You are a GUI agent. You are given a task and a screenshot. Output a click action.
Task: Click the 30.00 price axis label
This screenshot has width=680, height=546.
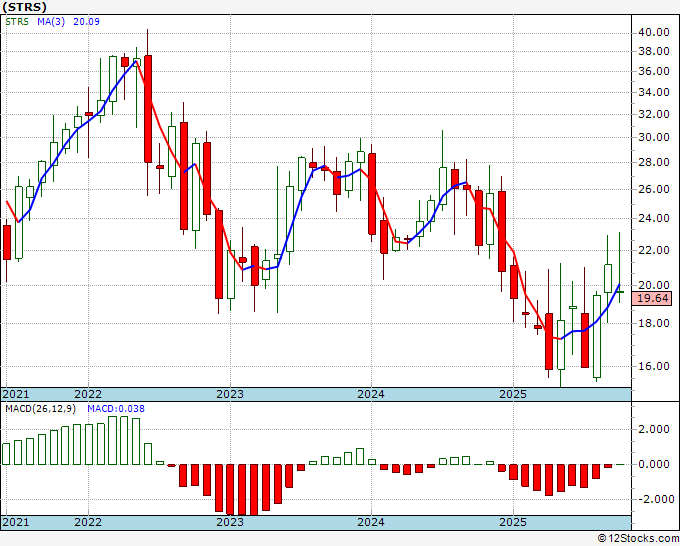tap(653, 137)
